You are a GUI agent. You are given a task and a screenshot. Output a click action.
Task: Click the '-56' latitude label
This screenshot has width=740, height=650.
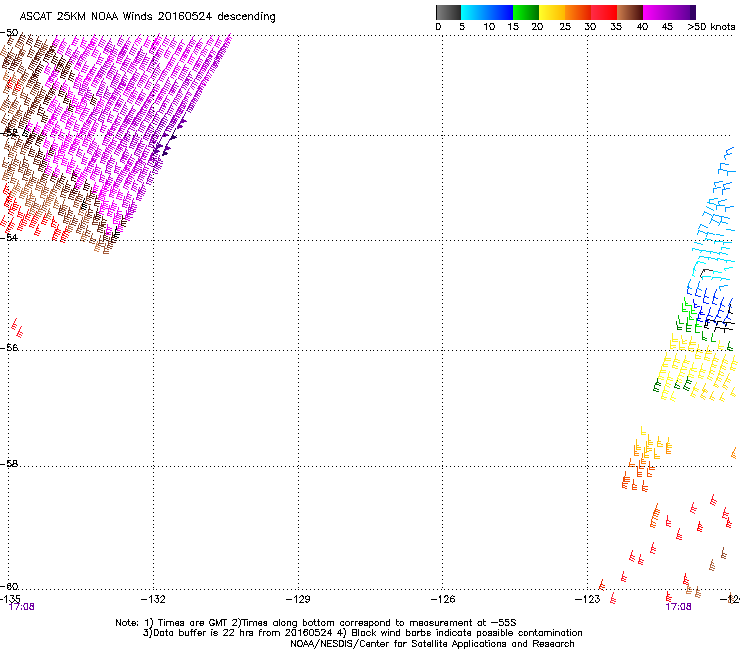click(x=9, y=347)
